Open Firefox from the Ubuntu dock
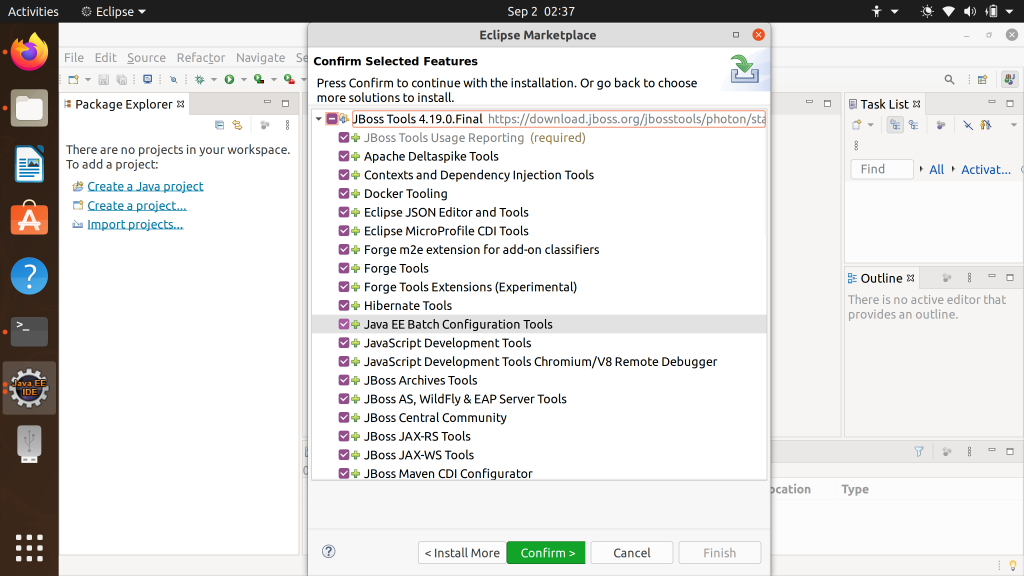This screenshot has height=576, width=1024. (x=29, y=52)
